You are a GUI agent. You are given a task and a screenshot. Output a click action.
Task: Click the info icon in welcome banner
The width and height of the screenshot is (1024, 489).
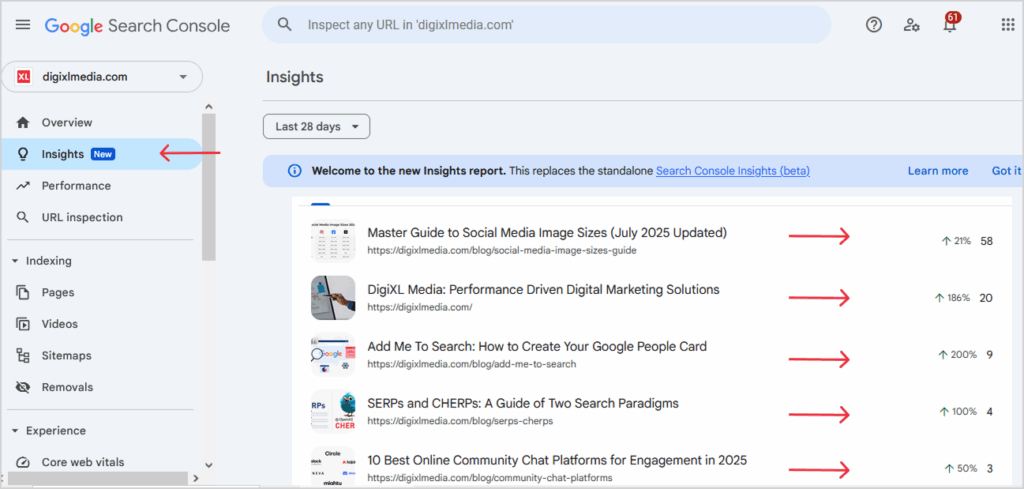click(x=295, y=171)
